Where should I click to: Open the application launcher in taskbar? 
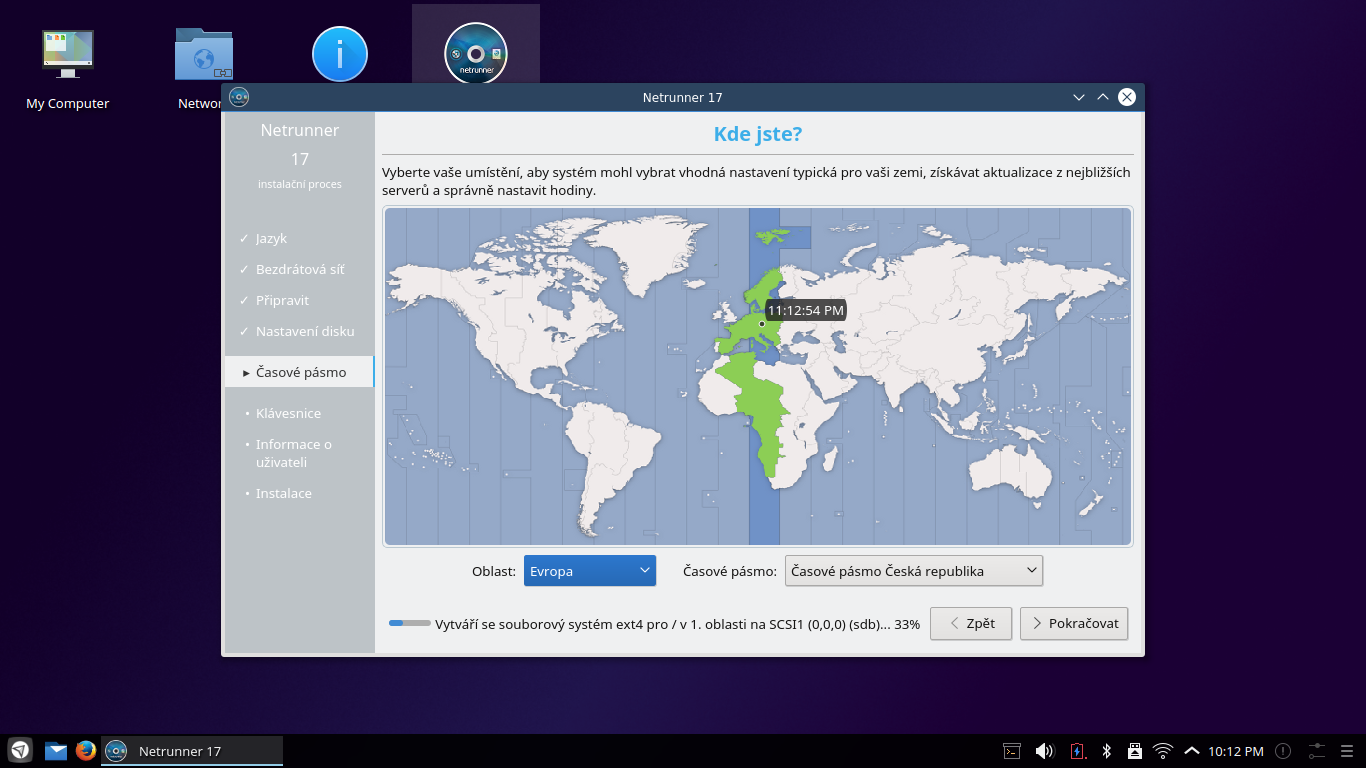pyautogui.click(x=20, y=750)
